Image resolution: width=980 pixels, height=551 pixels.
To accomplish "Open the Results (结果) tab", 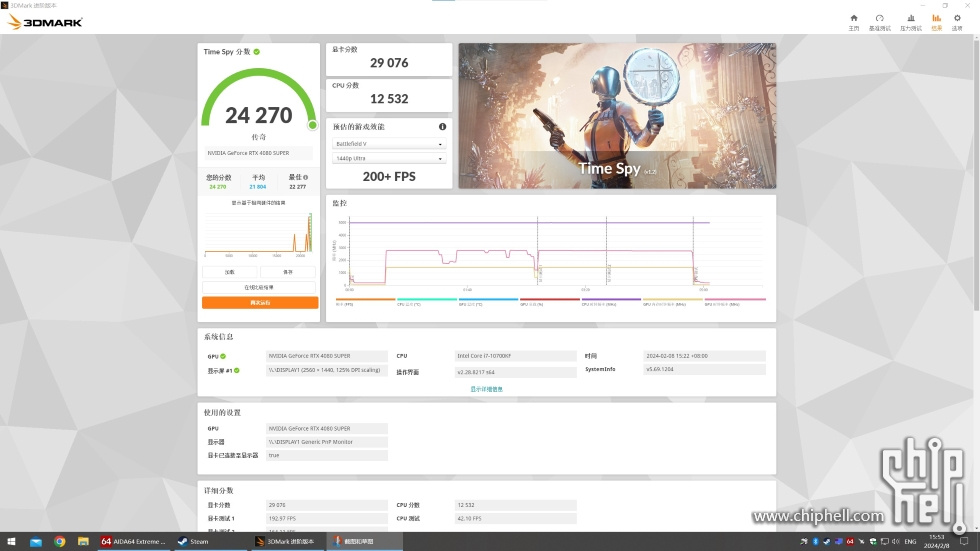I will click(x=936, y=22).
